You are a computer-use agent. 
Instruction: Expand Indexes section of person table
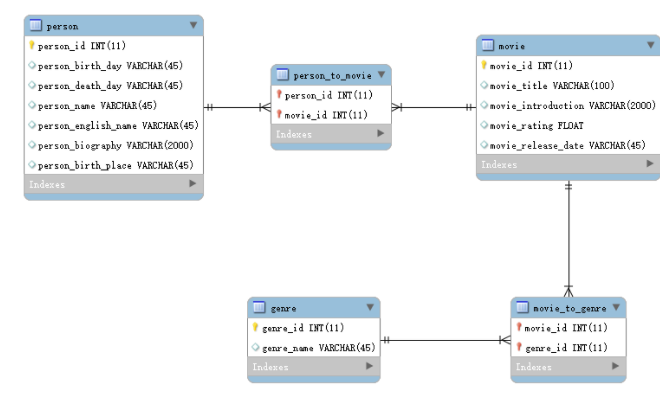point(193,184)
